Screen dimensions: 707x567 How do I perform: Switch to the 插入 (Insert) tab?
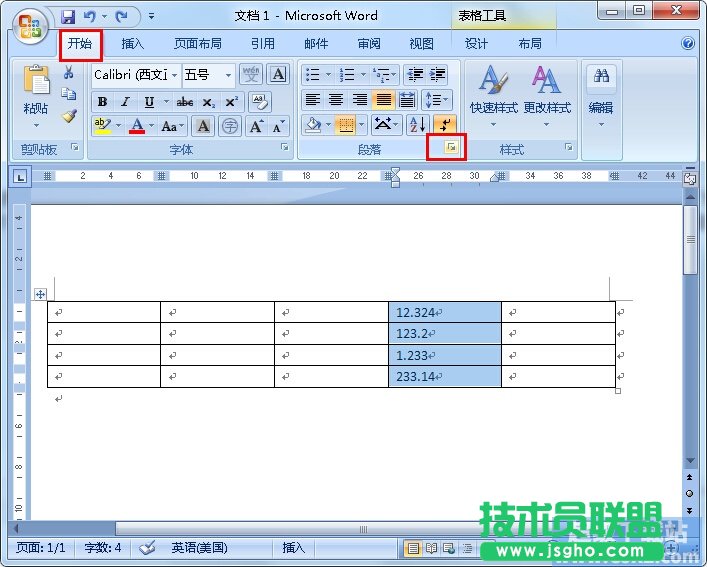point(133,44)
